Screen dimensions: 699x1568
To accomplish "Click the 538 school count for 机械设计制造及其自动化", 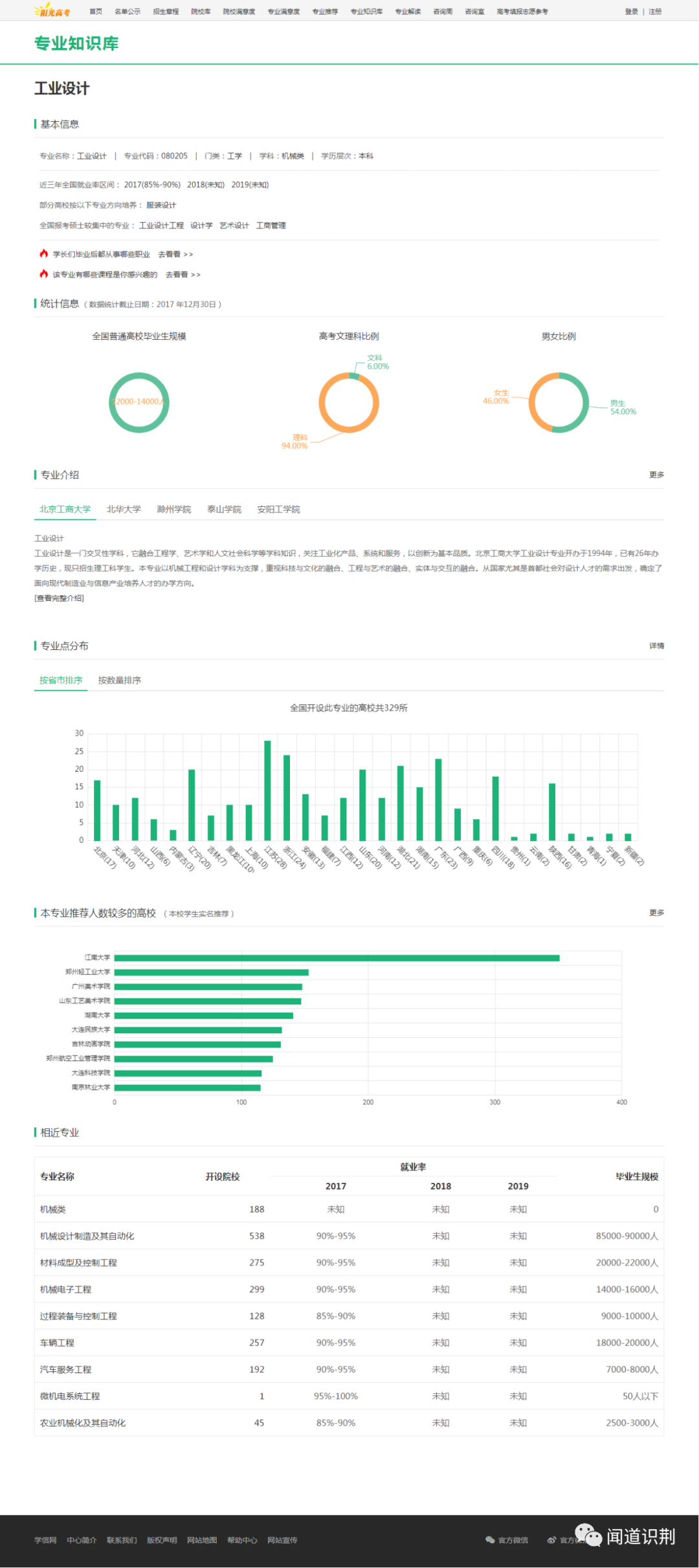I will click(257, 1236).
